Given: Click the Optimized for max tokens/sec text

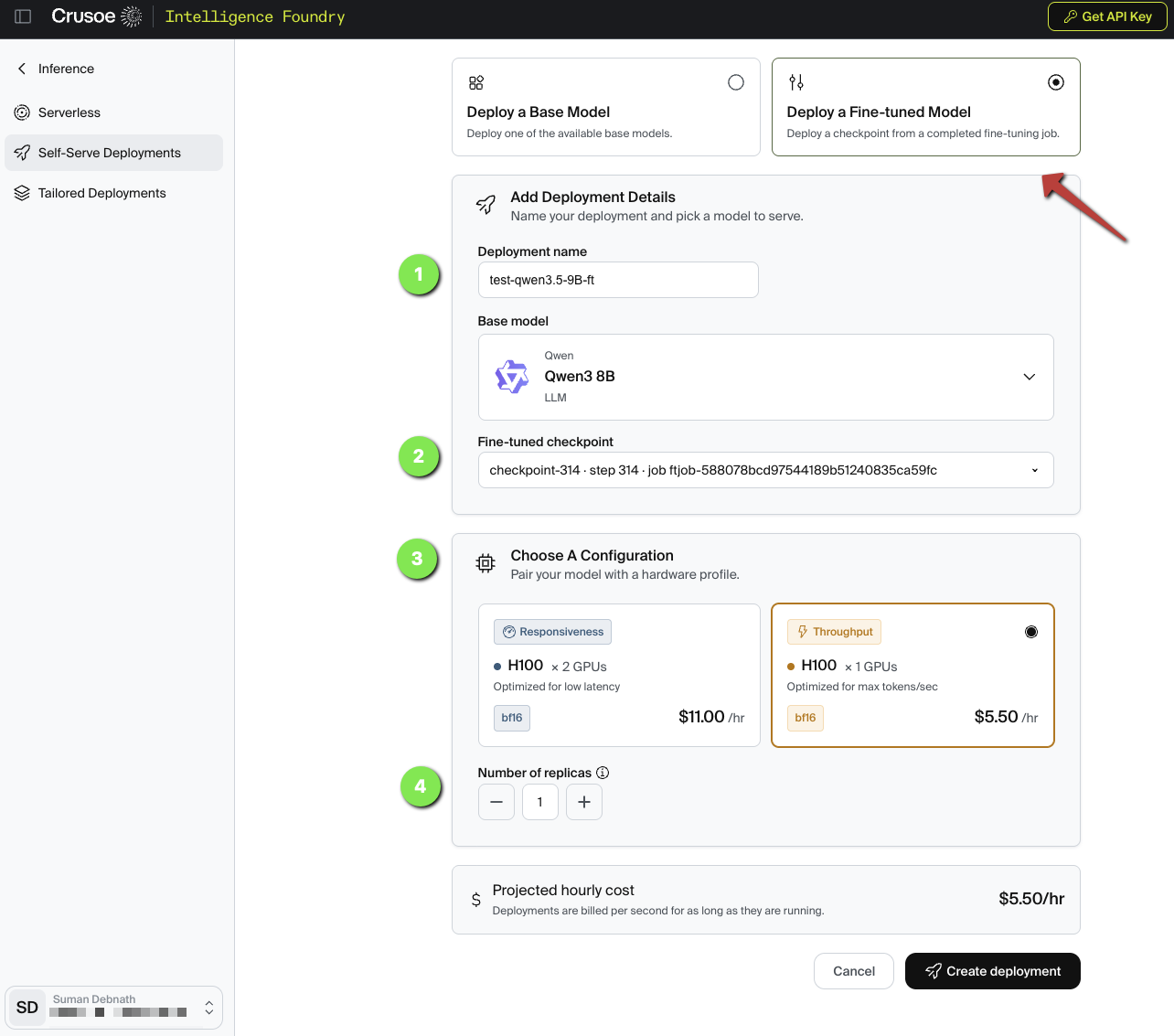Looking at the screenshot, I should (x=862, y=687).
